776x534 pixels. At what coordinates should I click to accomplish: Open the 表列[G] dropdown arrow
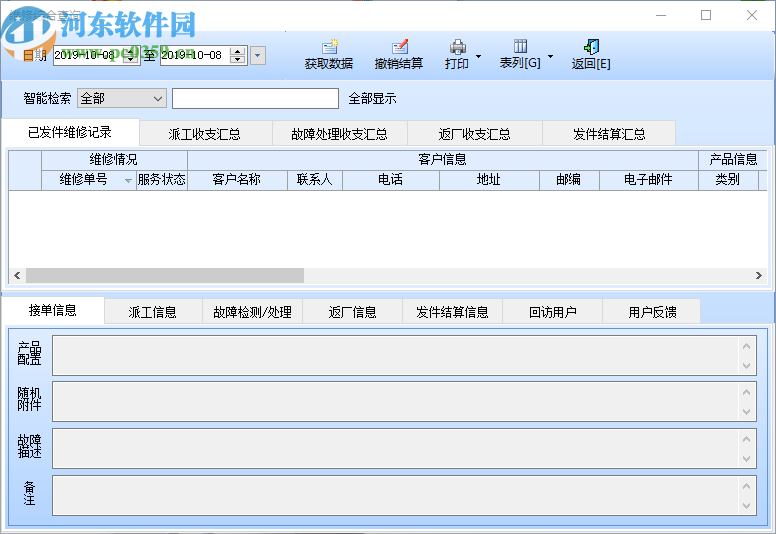tap(550, 56)
